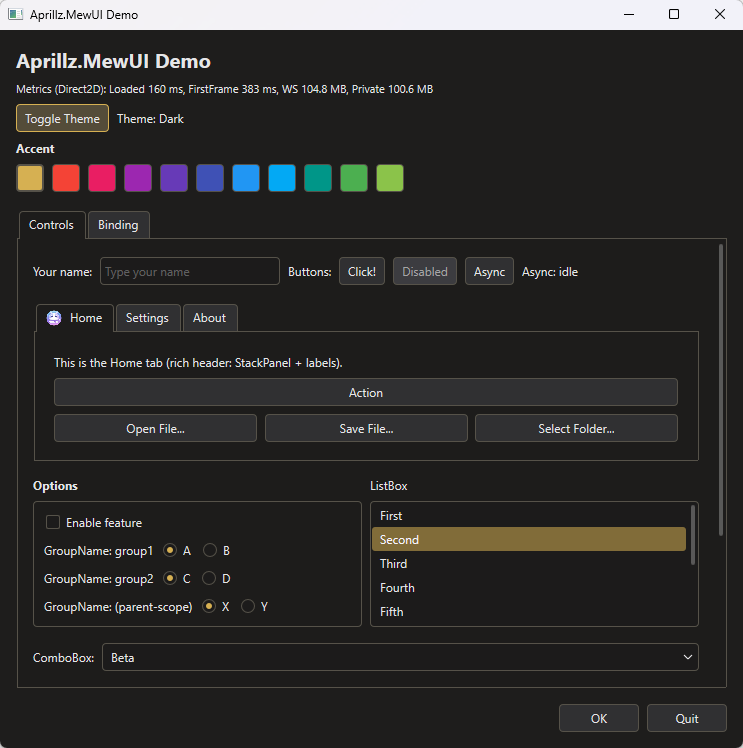Select radio button C in group2
Image resolution: width=743 pixels, height=748 pixels.
pyautogui.click(x=170, y=579)
